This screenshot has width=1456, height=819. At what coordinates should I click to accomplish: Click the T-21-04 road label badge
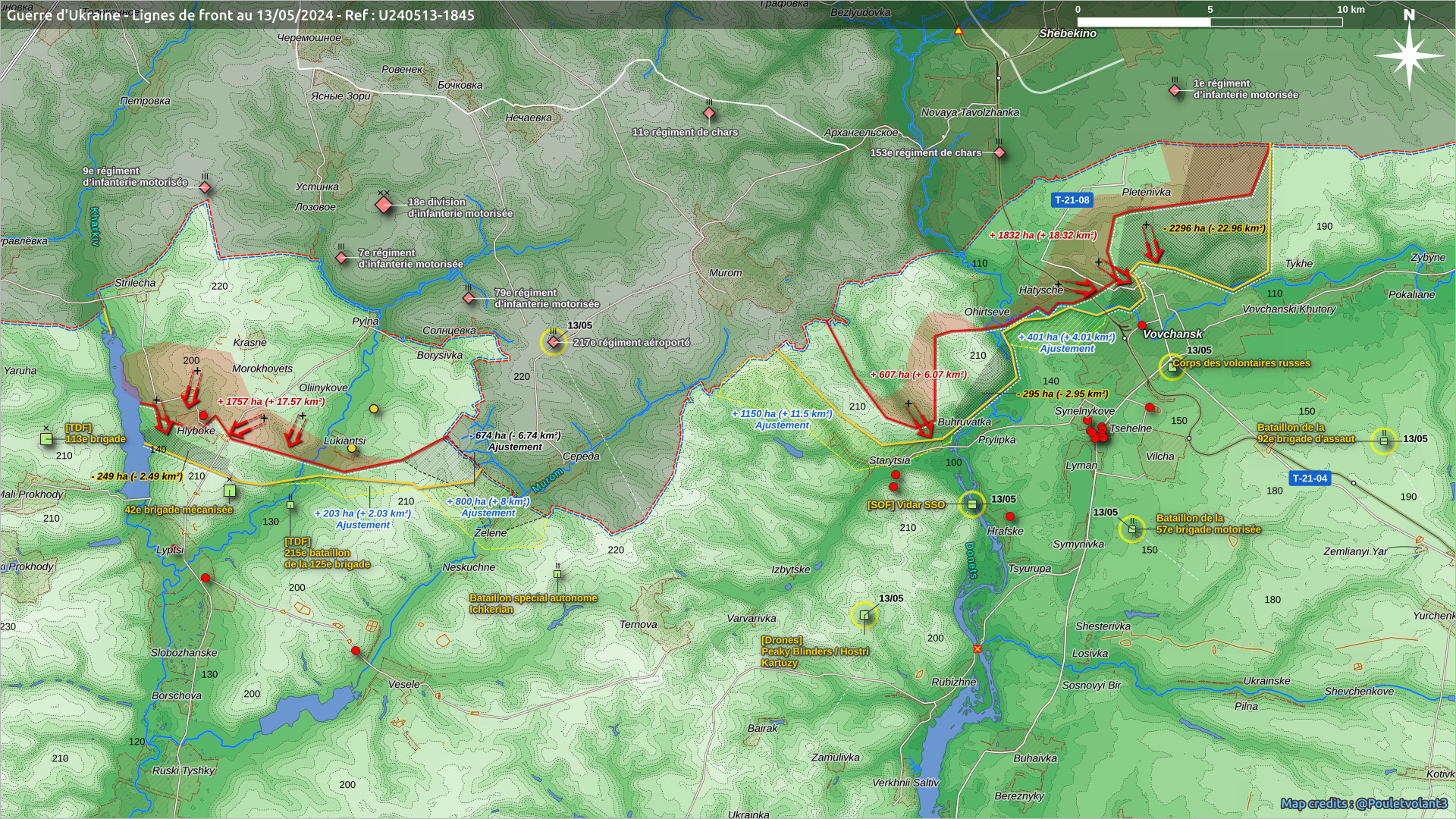coord(1310,479)
